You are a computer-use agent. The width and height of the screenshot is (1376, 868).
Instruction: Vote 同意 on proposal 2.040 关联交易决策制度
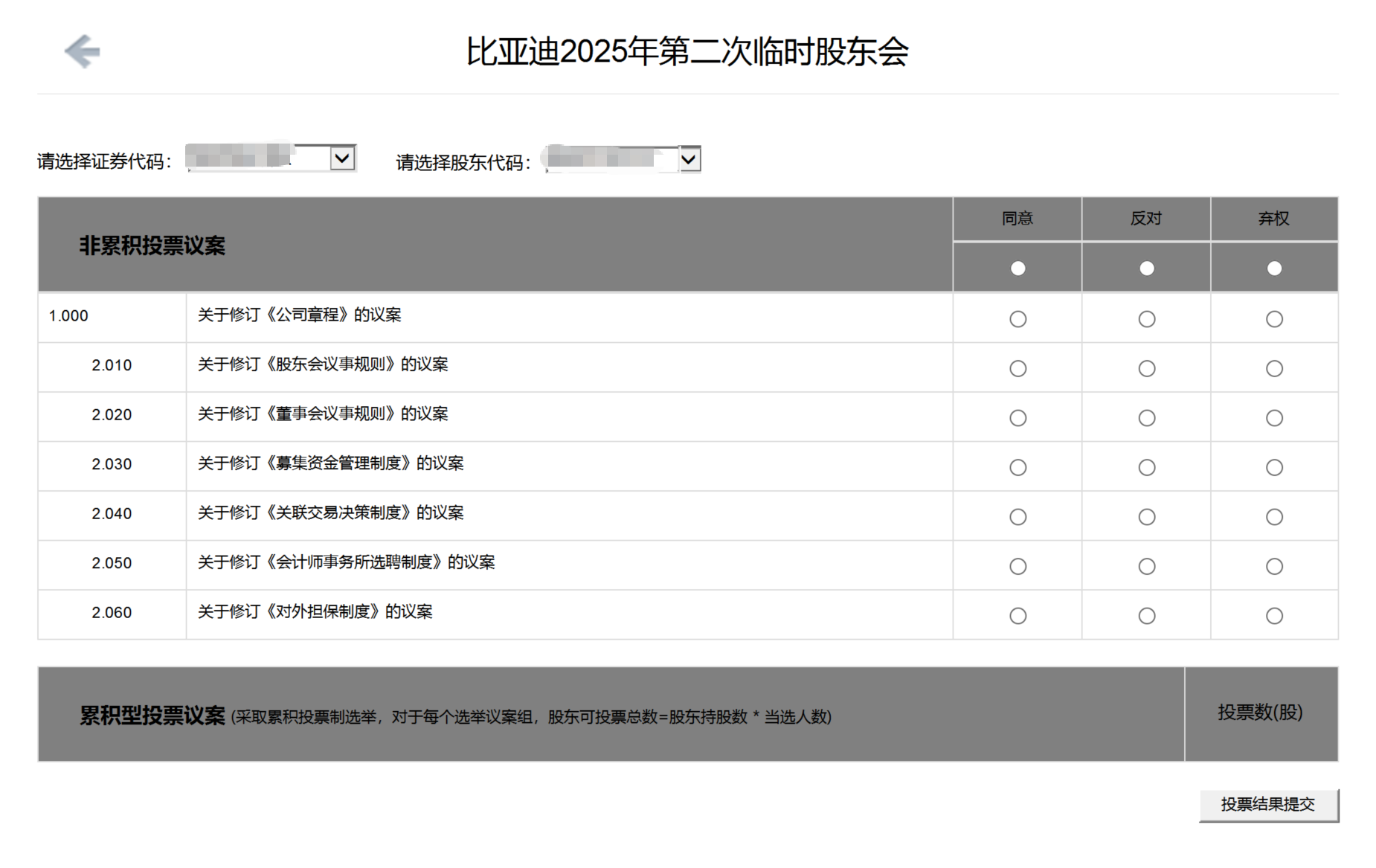(x=1017, y=517)
